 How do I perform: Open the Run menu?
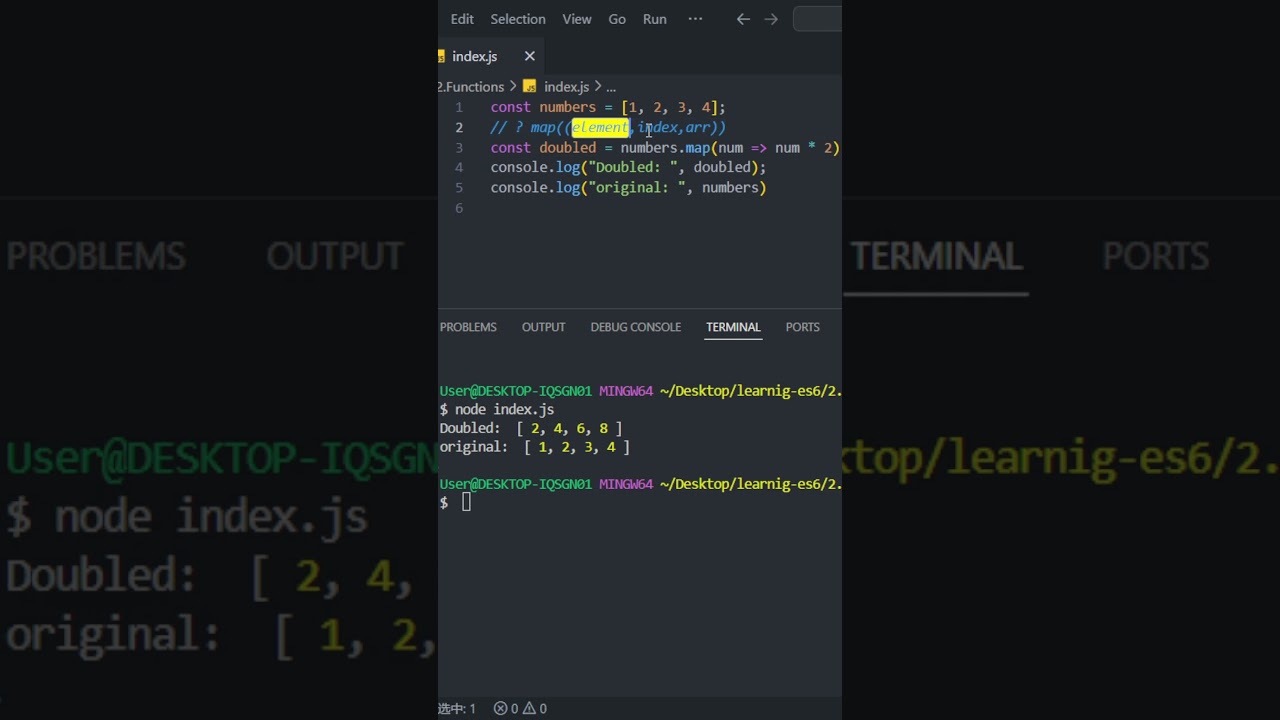[655, 19]
